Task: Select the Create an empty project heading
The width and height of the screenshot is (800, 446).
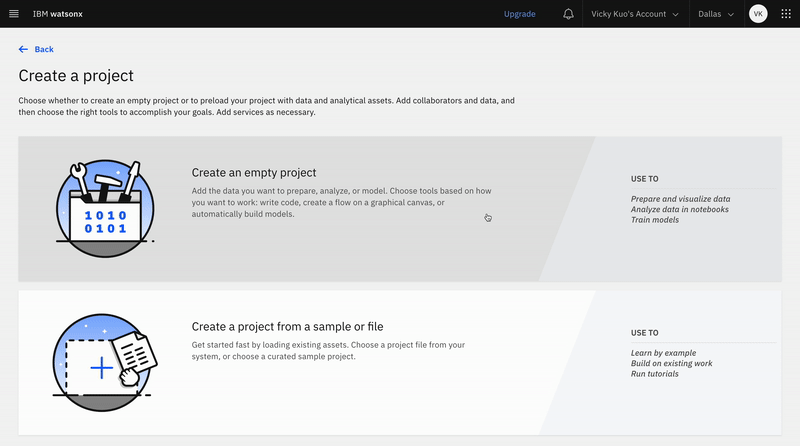Action: pos(253,173)
